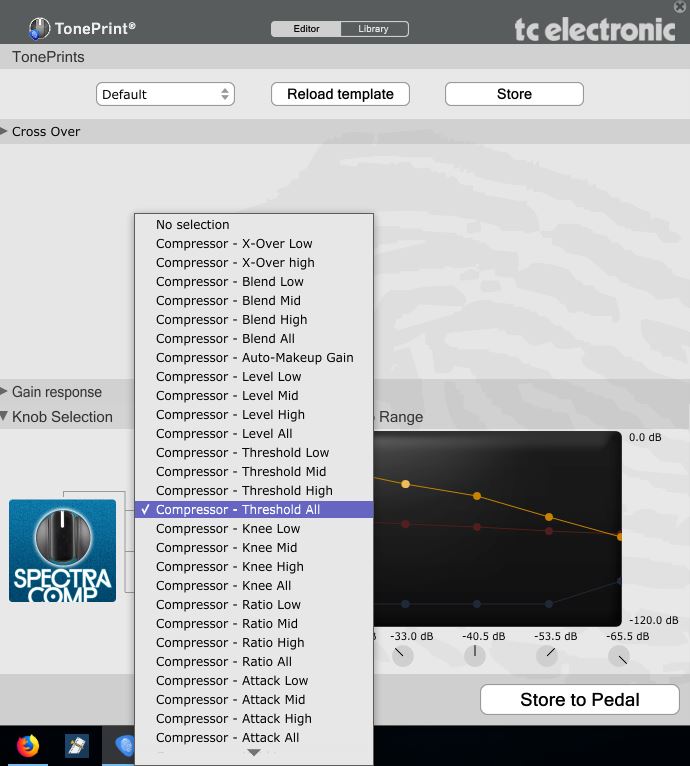
Task: Click the TonePrint taskbar icon
Action: pos(124,745)
